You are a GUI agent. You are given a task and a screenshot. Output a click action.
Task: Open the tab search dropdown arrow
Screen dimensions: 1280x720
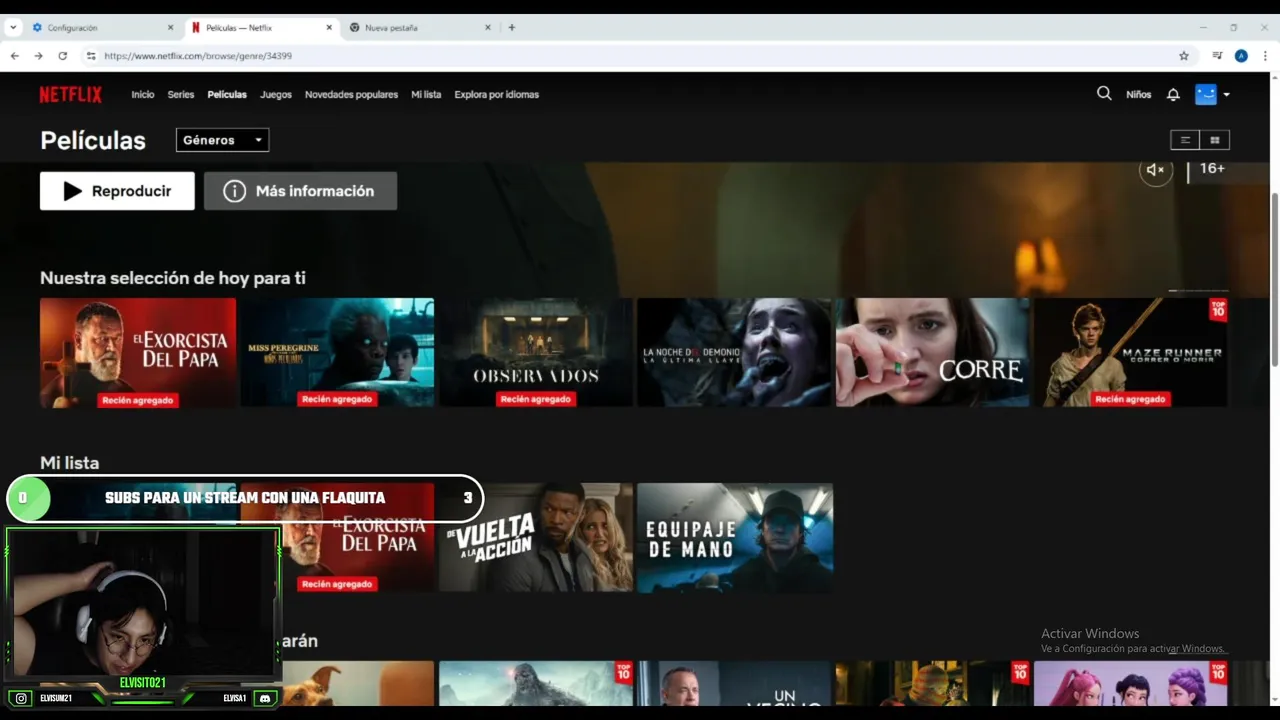tap(13, 28)
